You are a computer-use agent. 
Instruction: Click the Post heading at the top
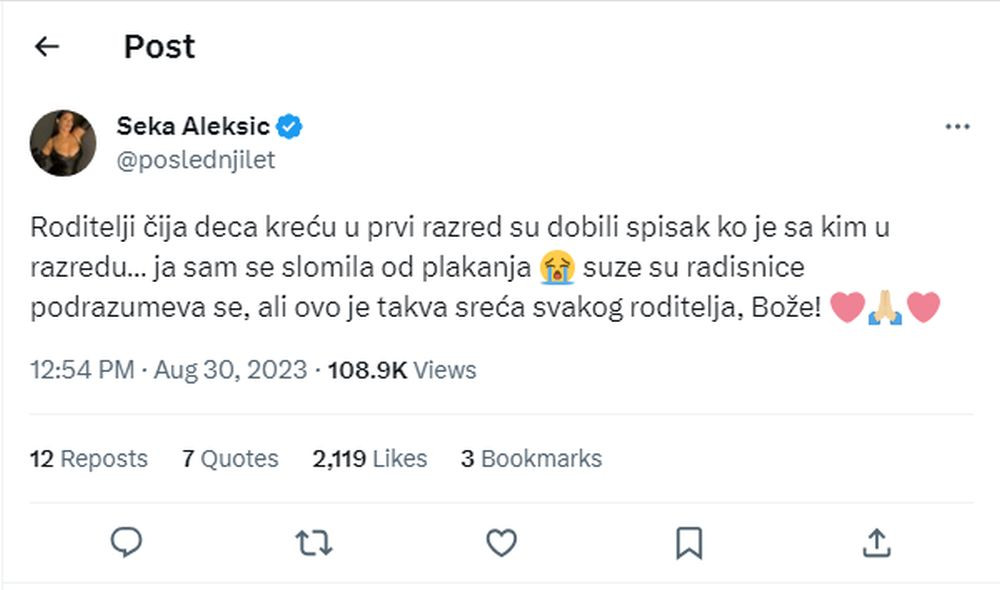(159, 46)
